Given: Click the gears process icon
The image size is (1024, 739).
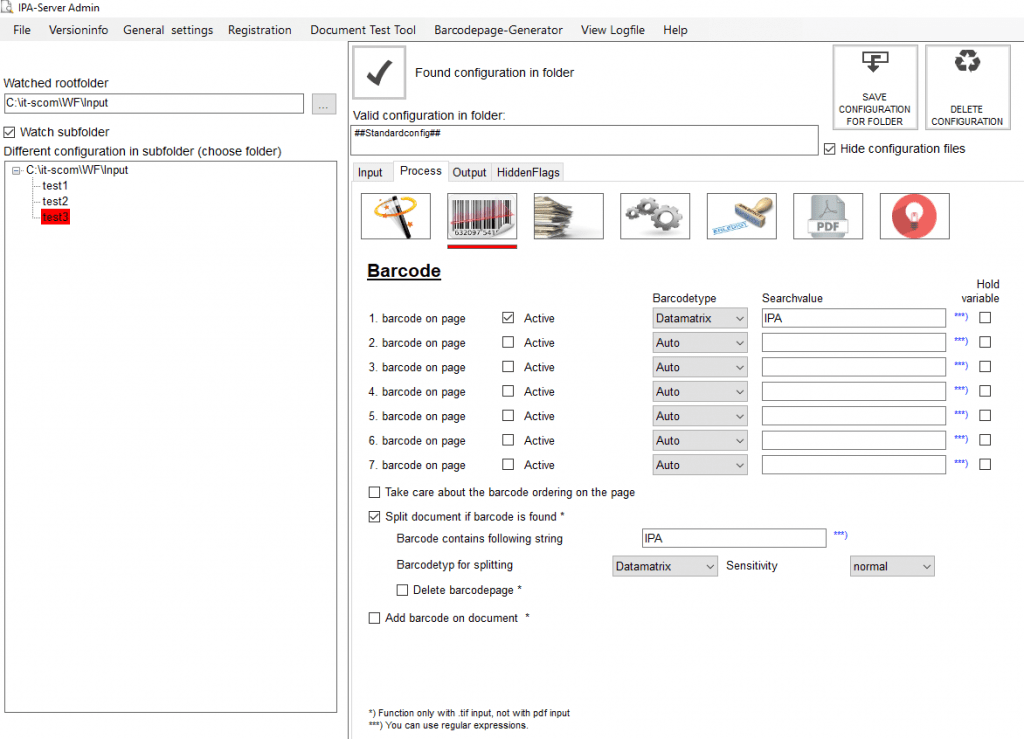Looking at the screenshot, I should (654, 216).
